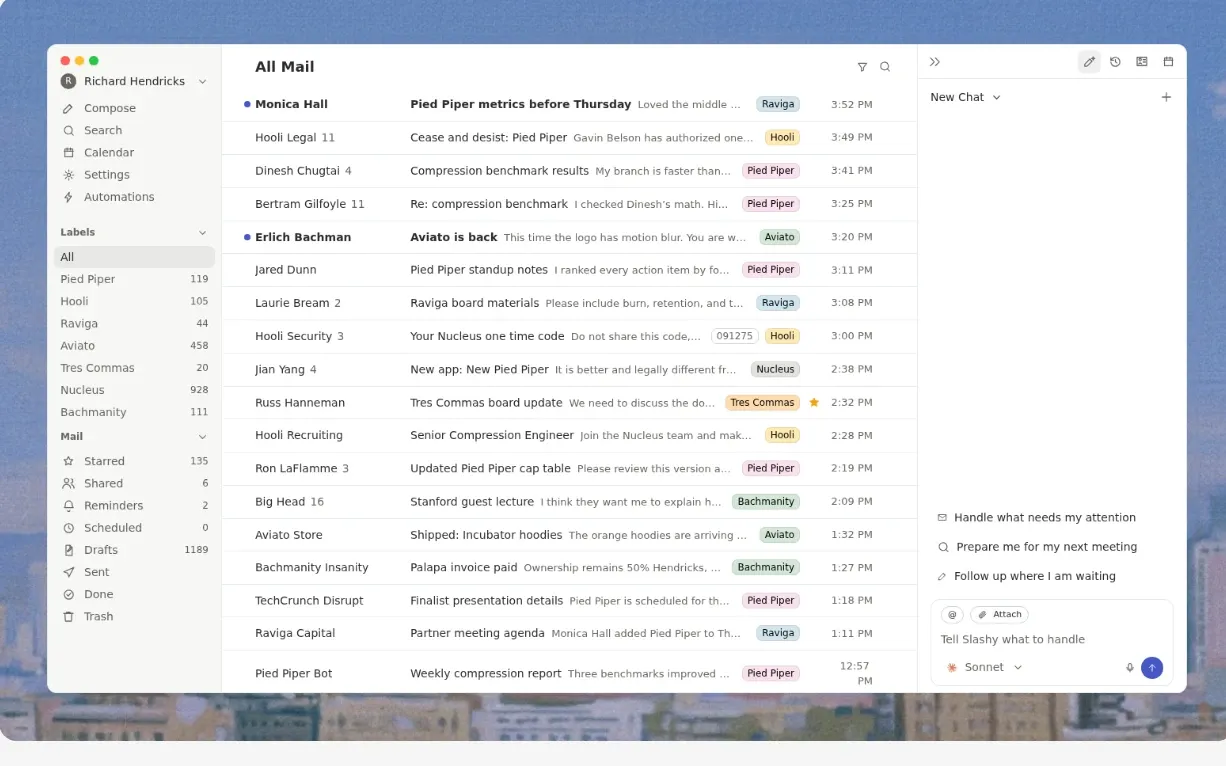This screenshot has height=766, width=1226.
Task: Open chat history clock icon
Action: [1115, 62]
